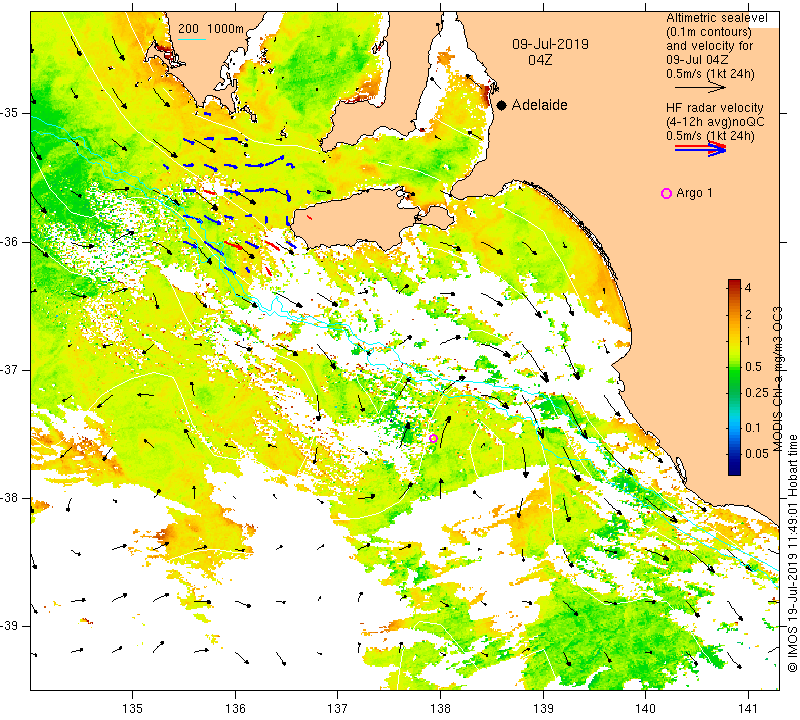Click the colorbar value label 4
Screen dimensions: 800x720
coord(748,288)
